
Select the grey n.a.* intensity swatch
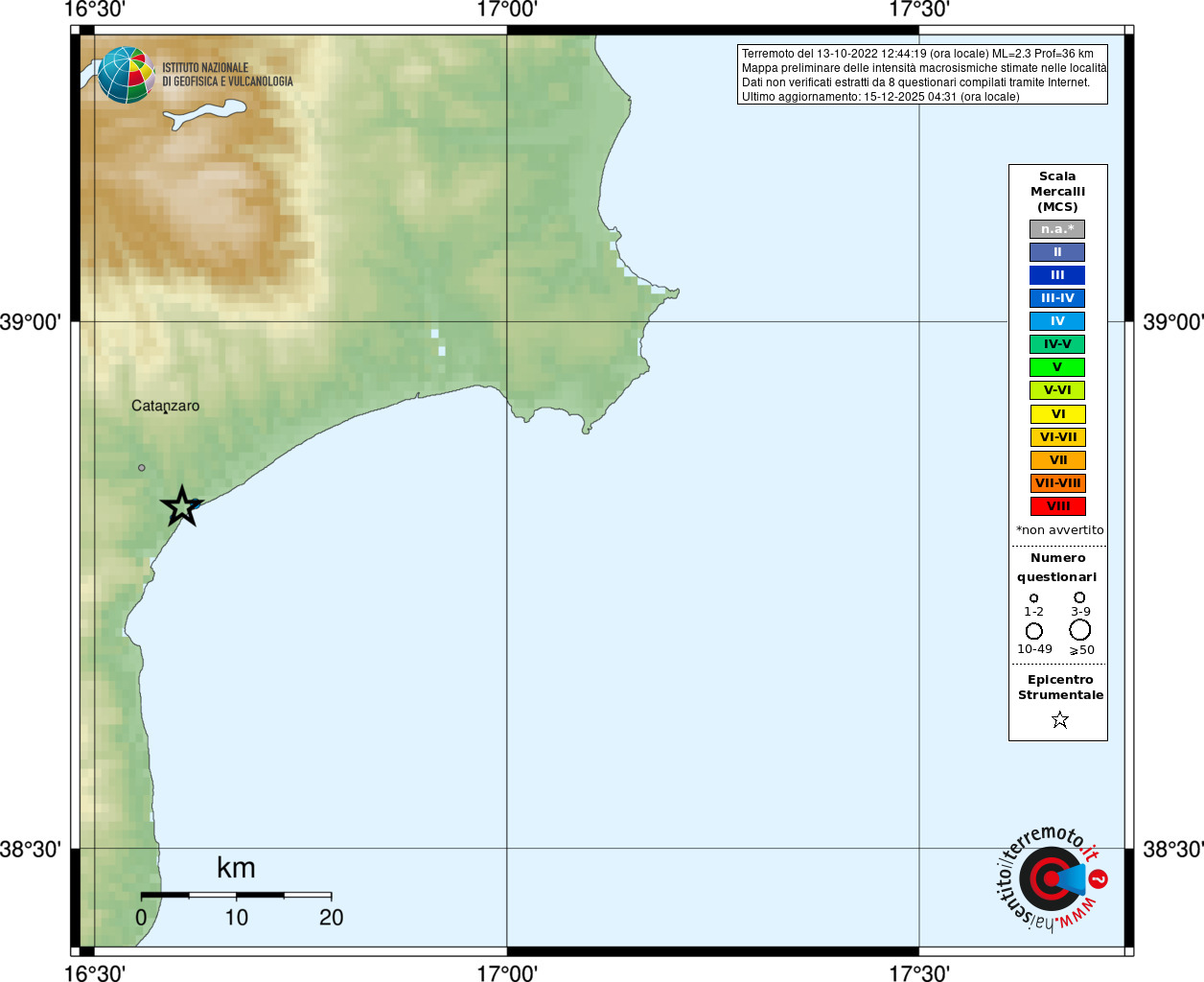click(x=1057, y=229)
